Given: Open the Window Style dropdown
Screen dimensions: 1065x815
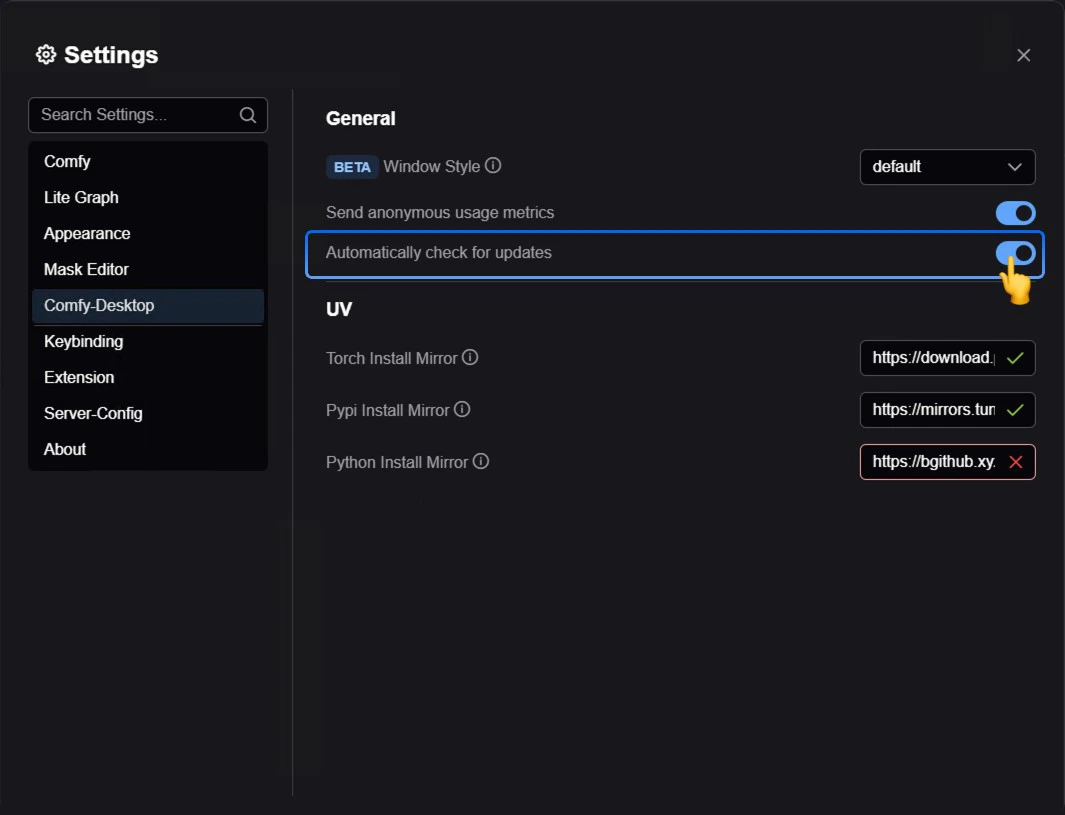Looking at the screenshot, I should pyautogui.click(x=947, y=167).
